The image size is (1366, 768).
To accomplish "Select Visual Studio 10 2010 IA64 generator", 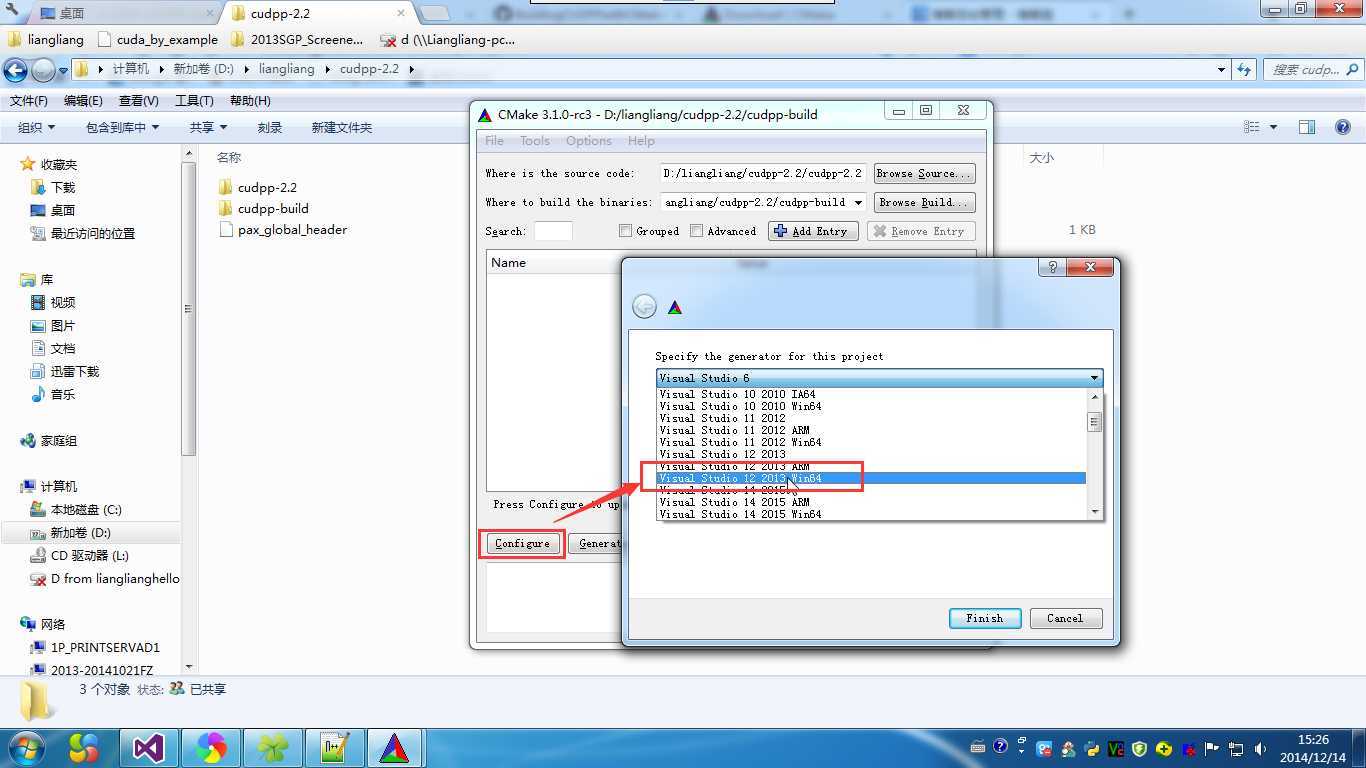I will pyautogui.click(x=870, y=394).
